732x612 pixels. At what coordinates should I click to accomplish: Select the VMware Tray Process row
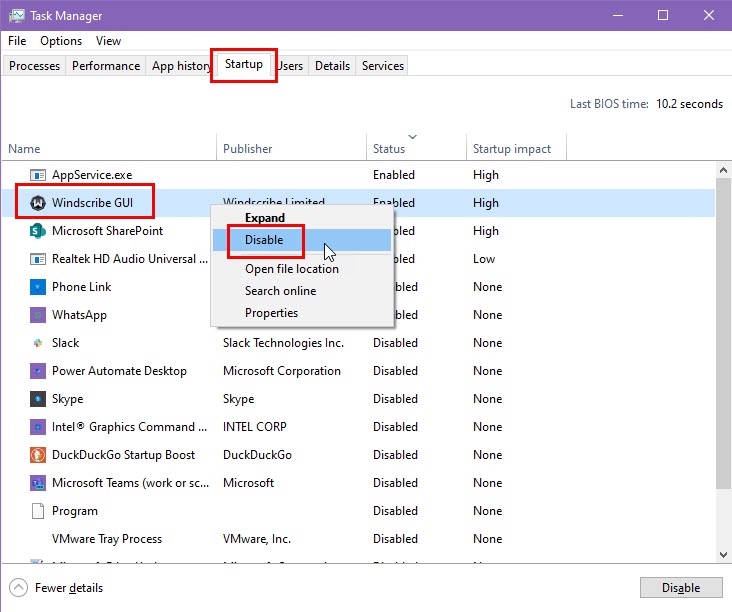tap(359, 539)
